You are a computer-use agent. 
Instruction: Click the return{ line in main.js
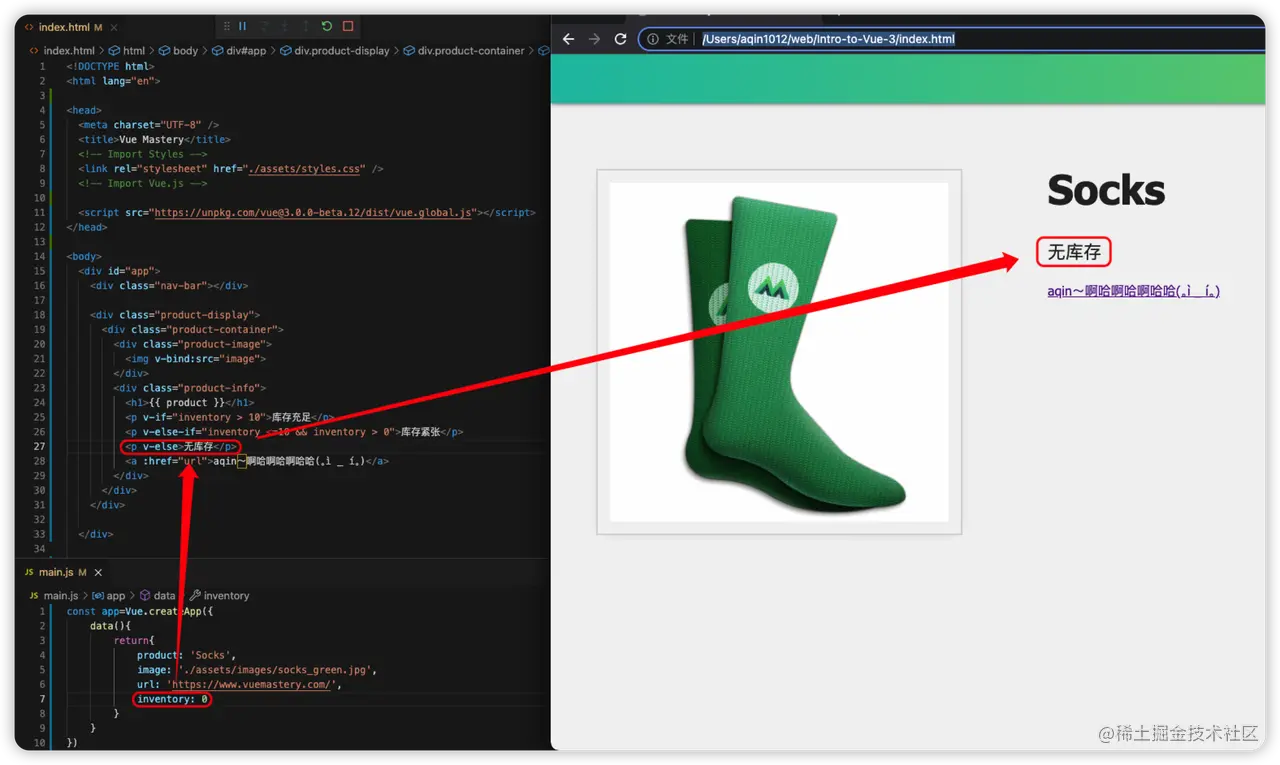(x=134, y=640)
